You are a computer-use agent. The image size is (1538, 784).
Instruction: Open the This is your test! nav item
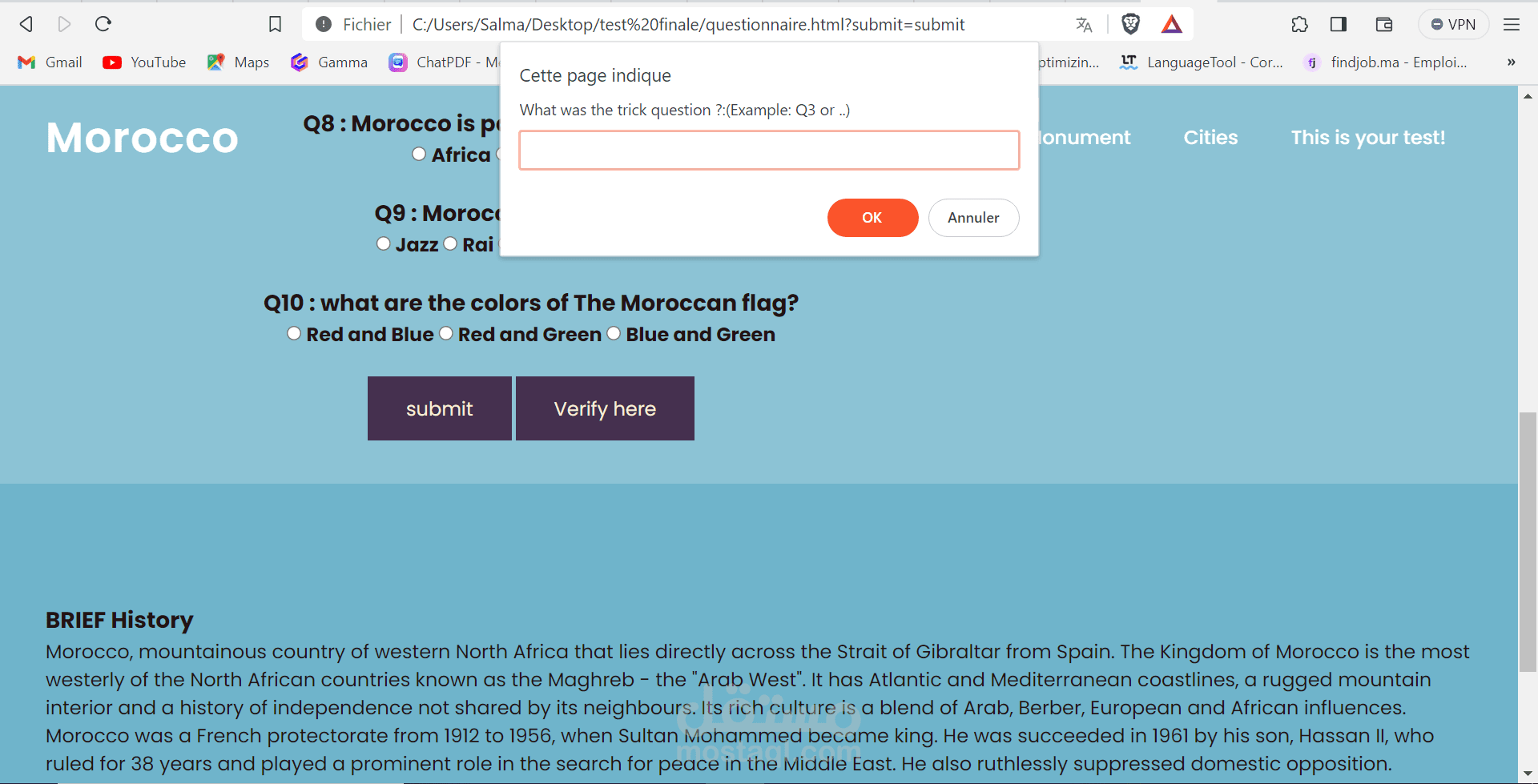[1367, 138]
